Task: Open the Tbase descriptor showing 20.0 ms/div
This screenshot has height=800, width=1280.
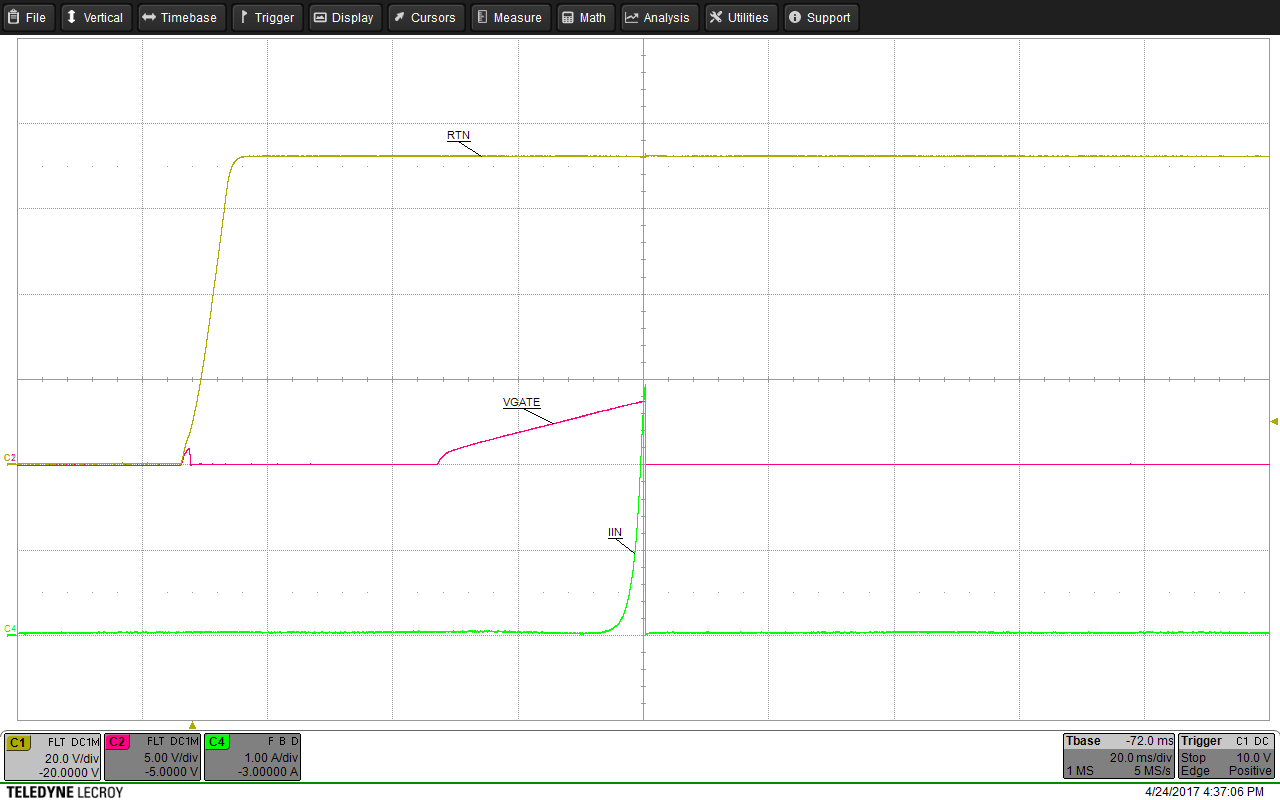Action: point(1117,757)
